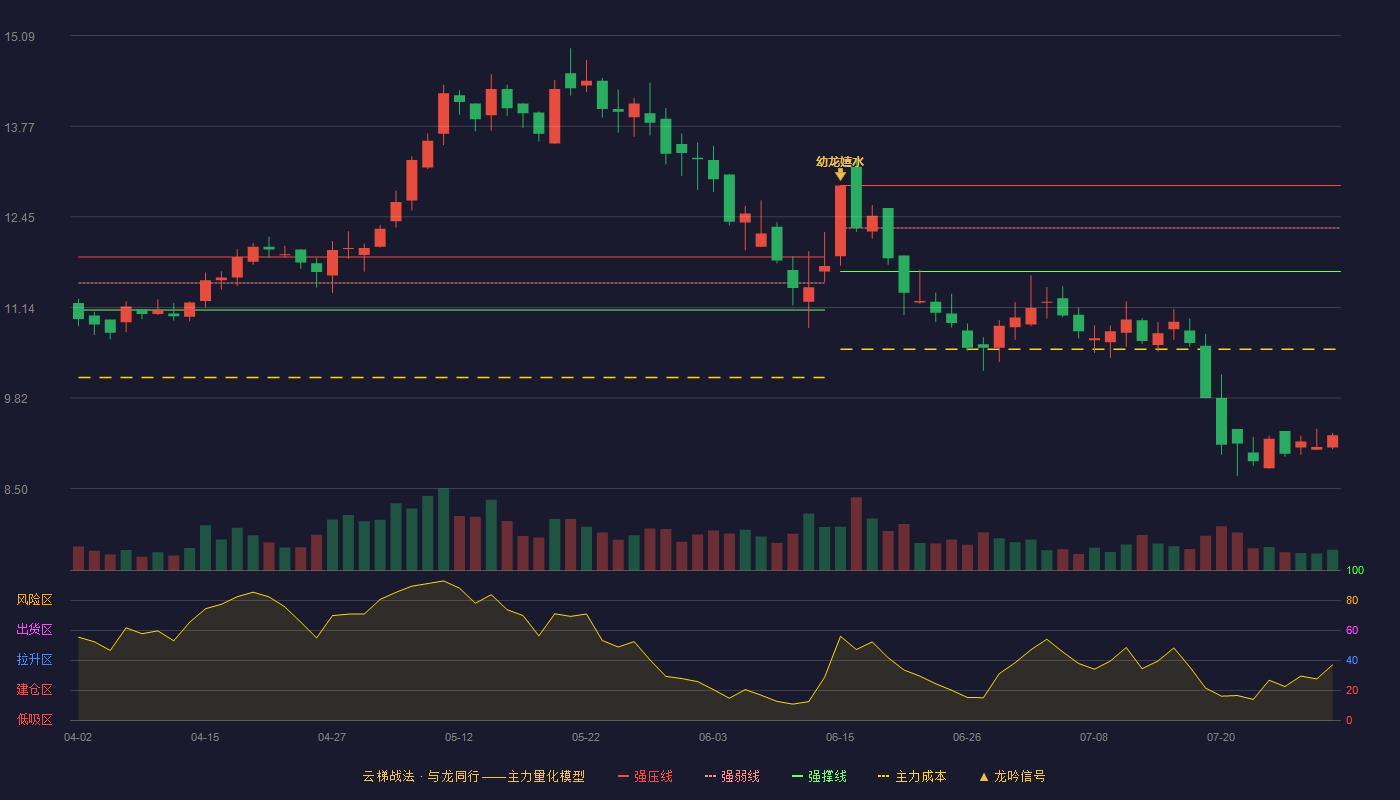Toggle the 主力成本 legend entry

coord(912,776)
